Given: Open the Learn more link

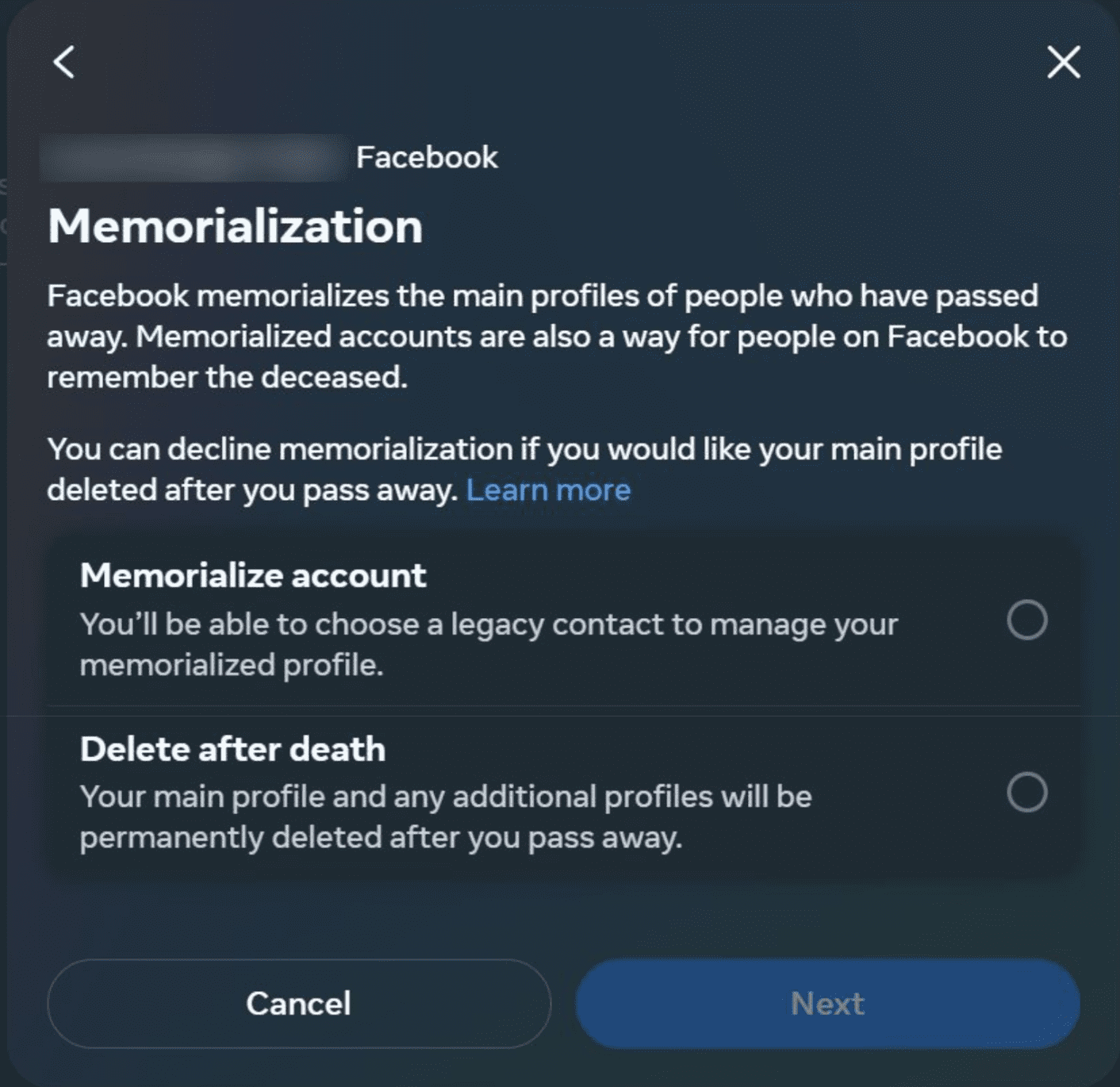Looking at the screenshot, I should tap(549, 490).
